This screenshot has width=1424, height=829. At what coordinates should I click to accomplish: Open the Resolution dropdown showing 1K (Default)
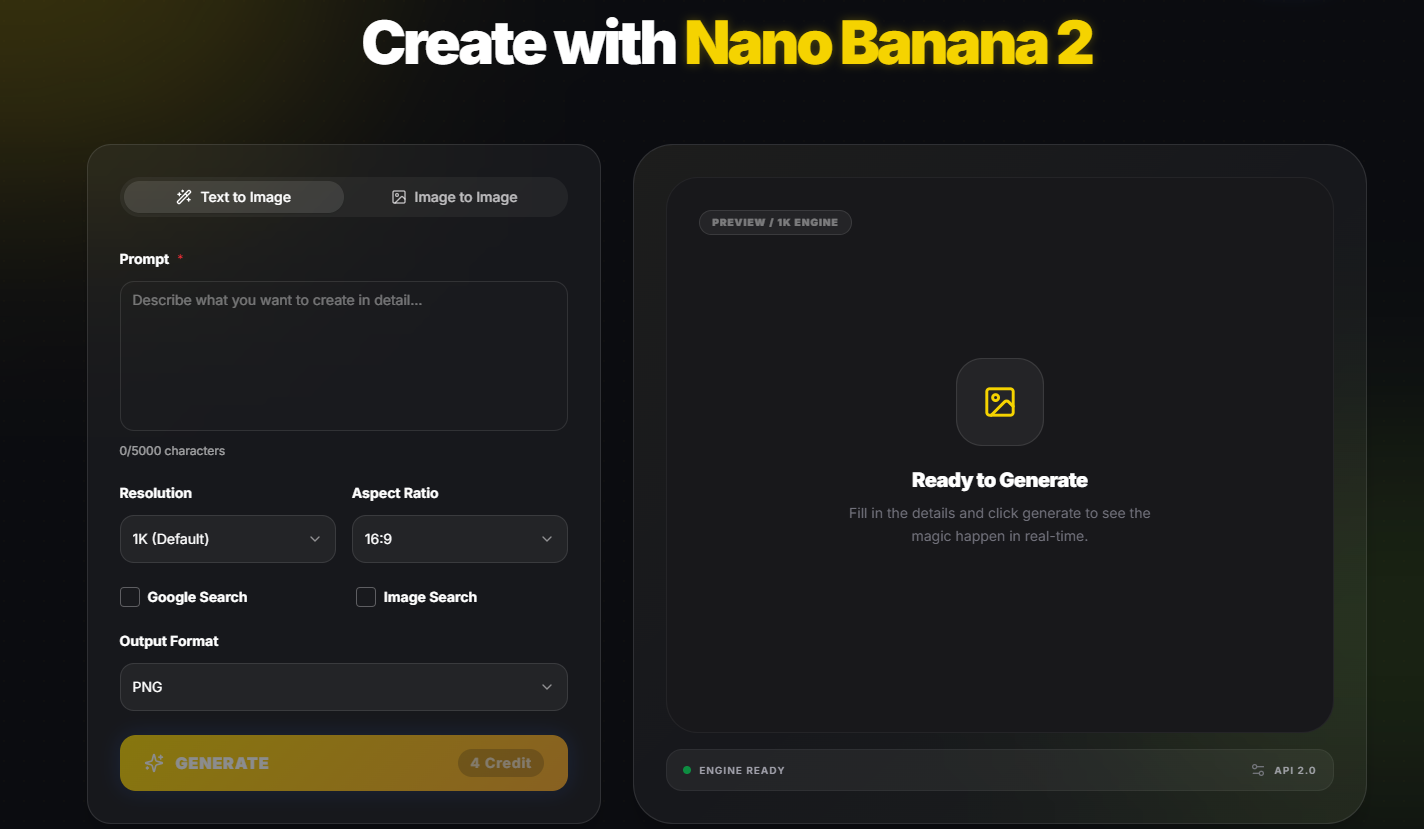(x=228, y=539)
